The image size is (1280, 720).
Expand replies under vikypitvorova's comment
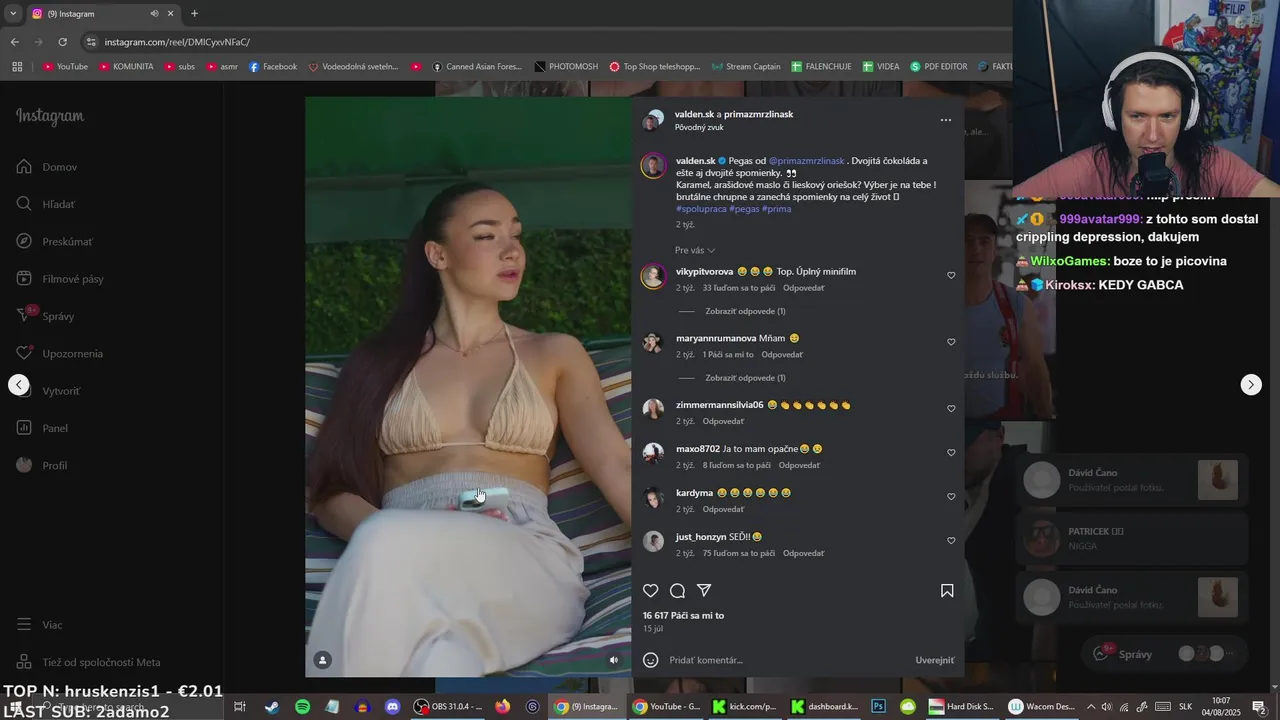pos(745,311)
